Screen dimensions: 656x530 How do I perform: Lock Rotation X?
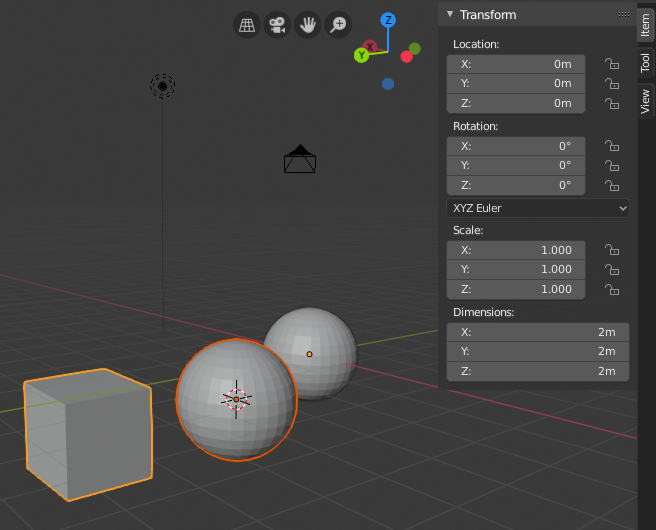click(x=612, y=146)
